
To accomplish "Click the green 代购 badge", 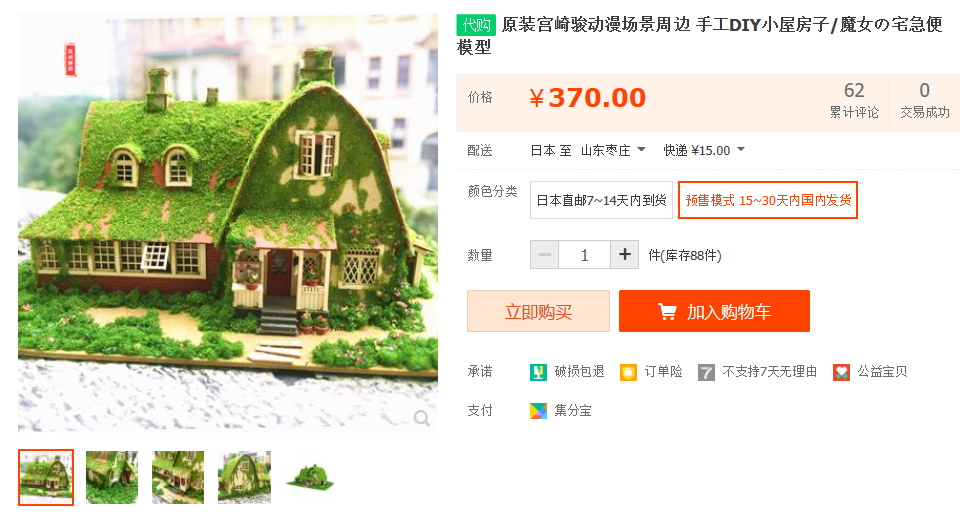I will click(x=476, y=25).
